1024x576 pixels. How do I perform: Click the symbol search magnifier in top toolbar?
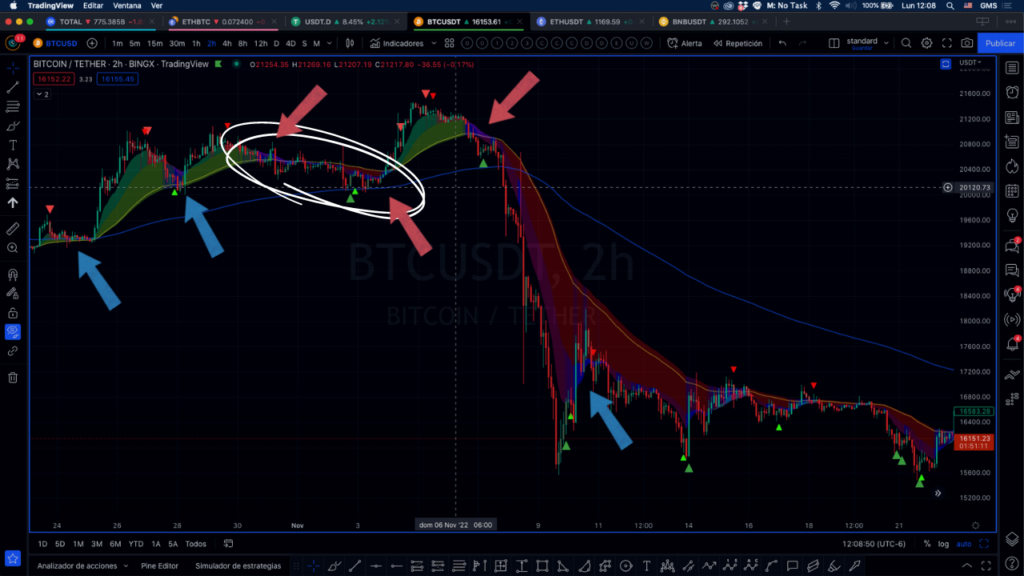[x=906, y=43]
